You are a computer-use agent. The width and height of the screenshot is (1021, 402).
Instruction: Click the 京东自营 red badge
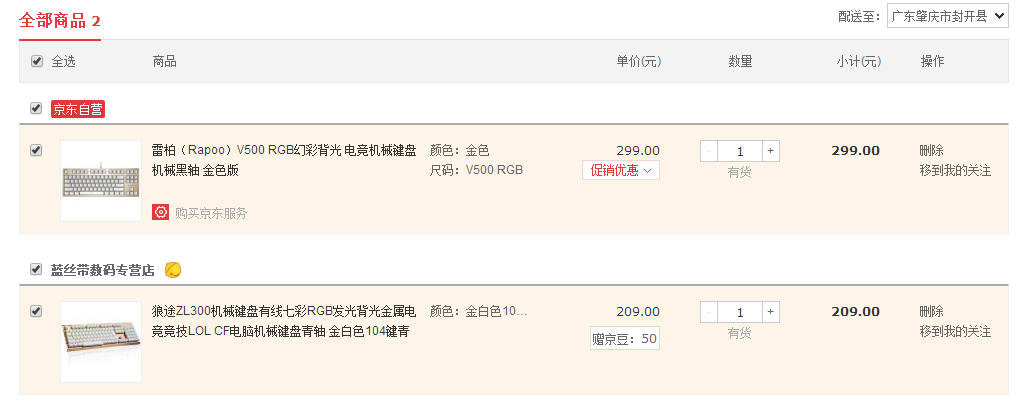[x=78, y=109]
